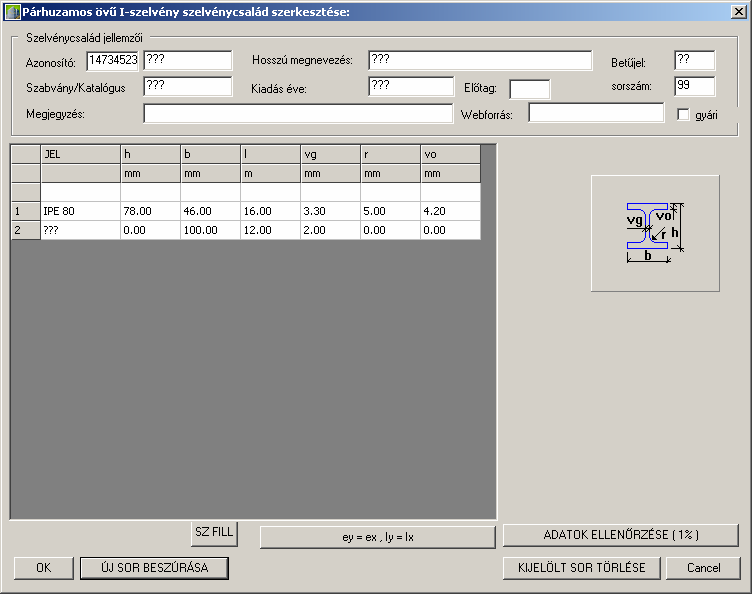The width and height of the screenshot is (752, 594).
Task: Click the 3.30 vg value cell
Action: coord(330,211)
